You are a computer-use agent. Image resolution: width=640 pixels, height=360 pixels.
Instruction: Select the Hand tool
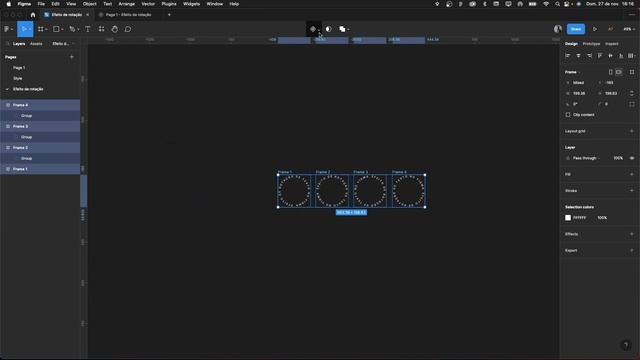coord(115,29)
